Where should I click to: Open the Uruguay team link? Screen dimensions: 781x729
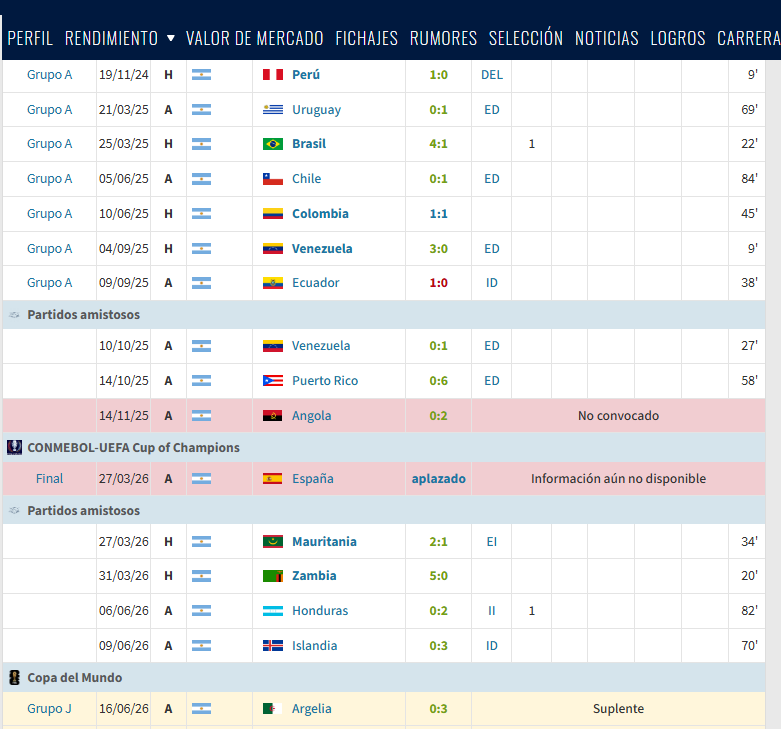316,110
